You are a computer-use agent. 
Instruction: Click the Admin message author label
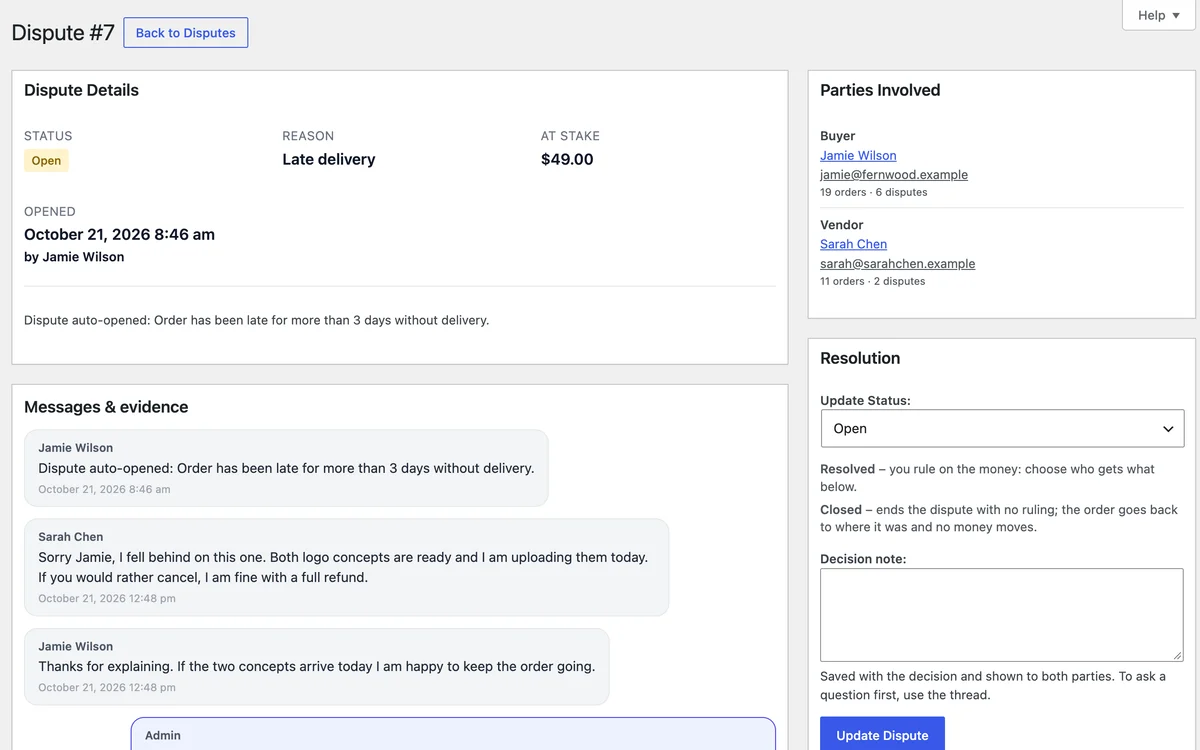(x=163, y=735)
